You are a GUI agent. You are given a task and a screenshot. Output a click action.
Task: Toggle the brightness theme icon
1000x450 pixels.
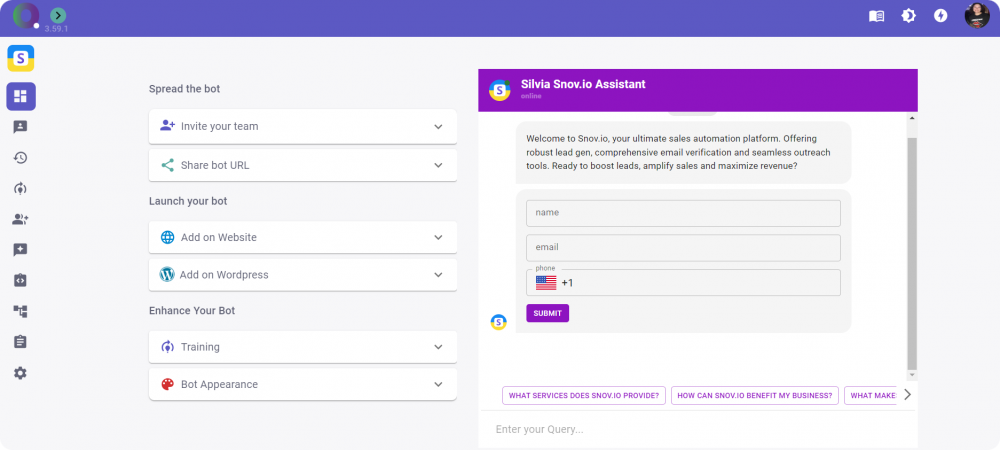coord(909,16)
